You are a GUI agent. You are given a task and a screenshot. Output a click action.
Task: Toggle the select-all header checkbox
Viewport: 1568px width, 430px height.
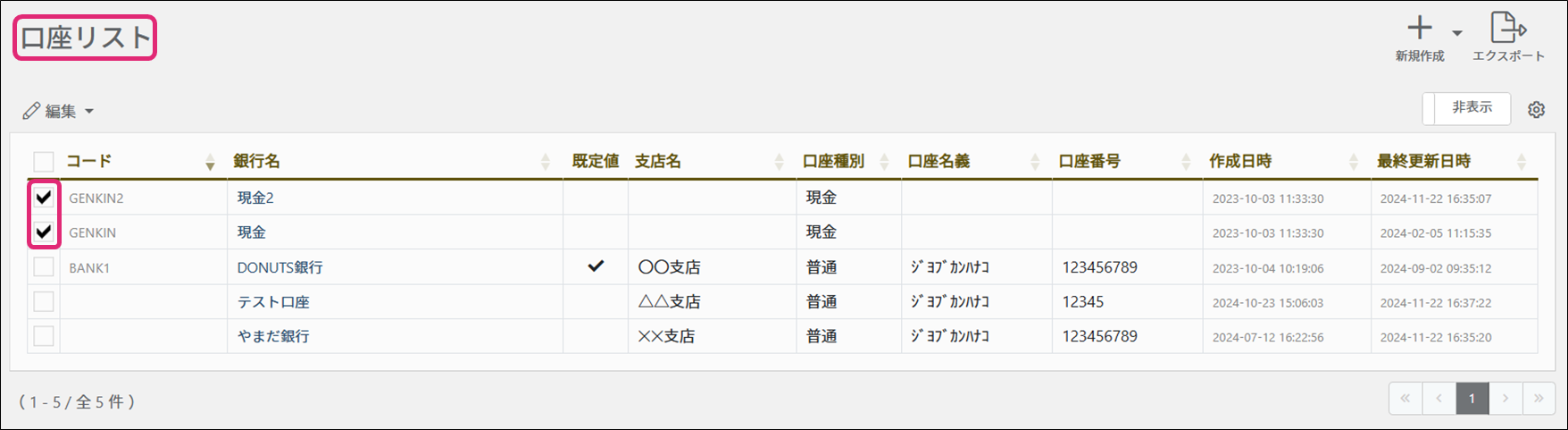44,162
